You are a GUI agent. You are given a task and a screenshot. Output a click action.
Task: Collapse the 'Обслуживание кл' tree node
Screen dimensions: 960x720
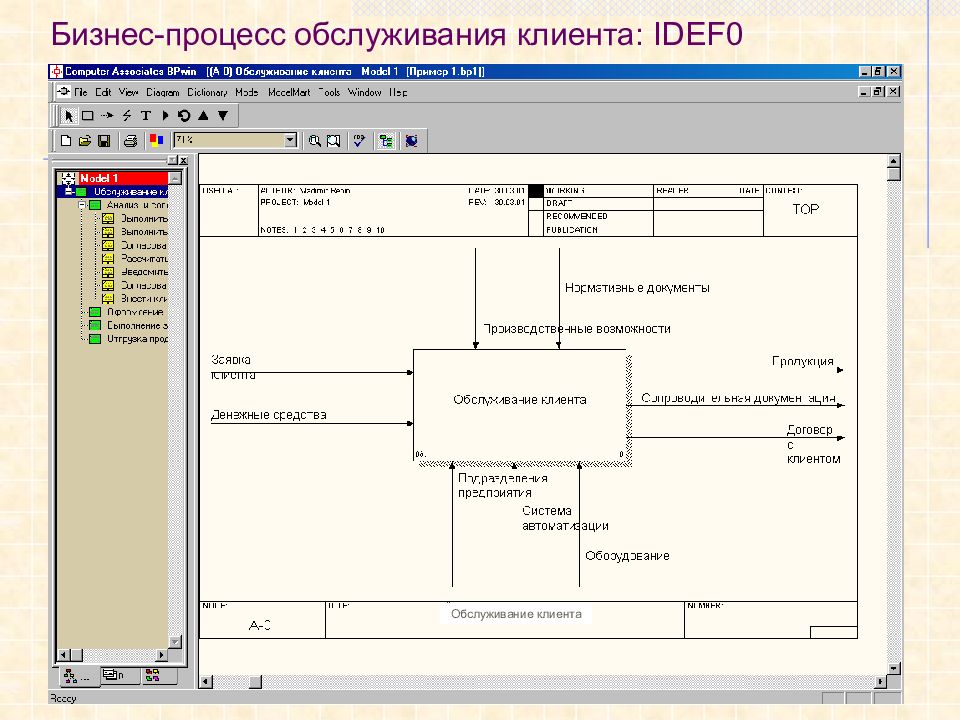click(69, 192)
